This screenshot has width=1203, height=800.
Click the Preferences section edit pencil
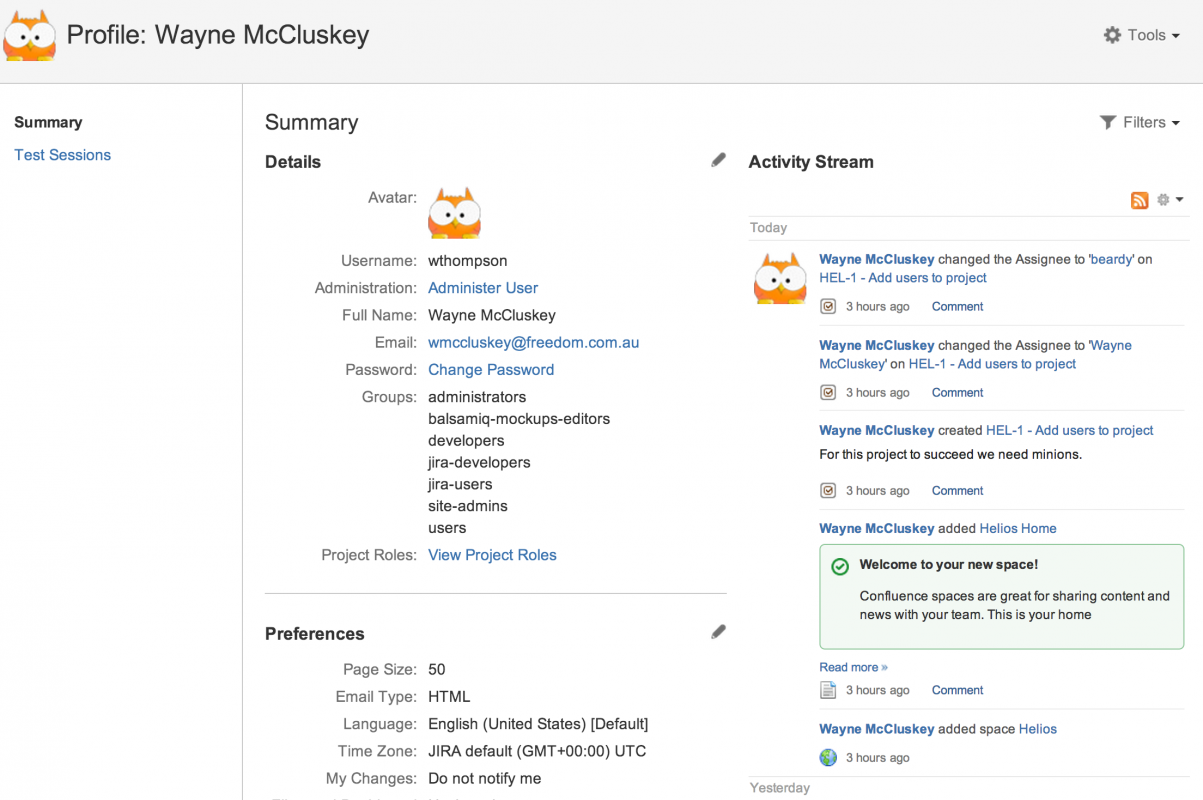coord(718,632)
